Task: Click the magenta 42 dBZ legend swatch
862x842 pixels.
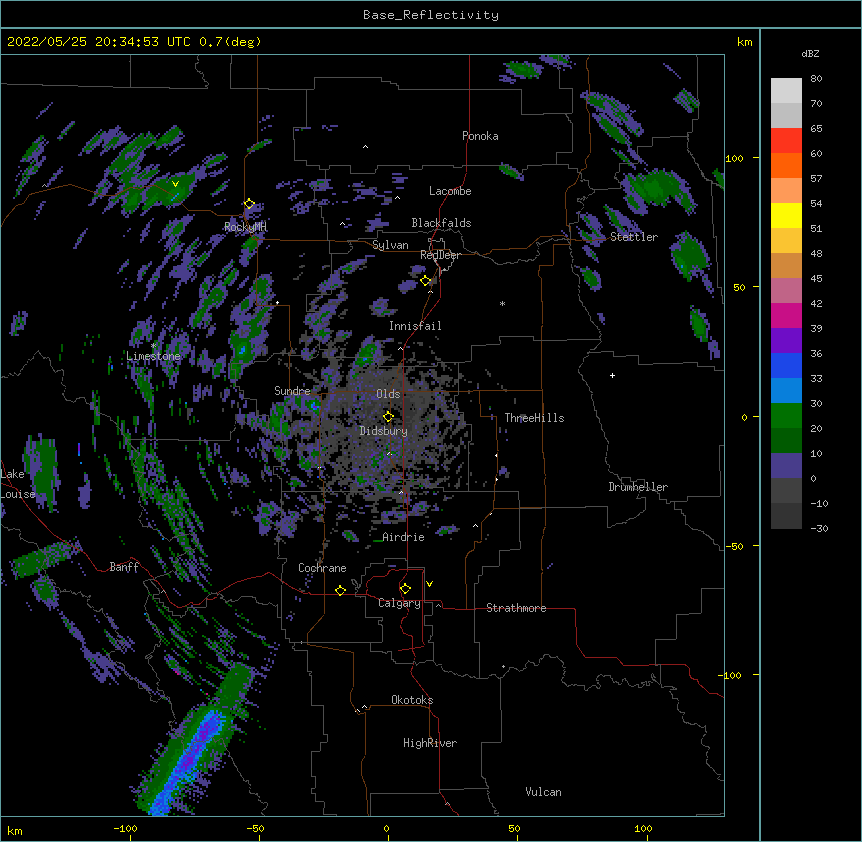Action: (786, 315)
